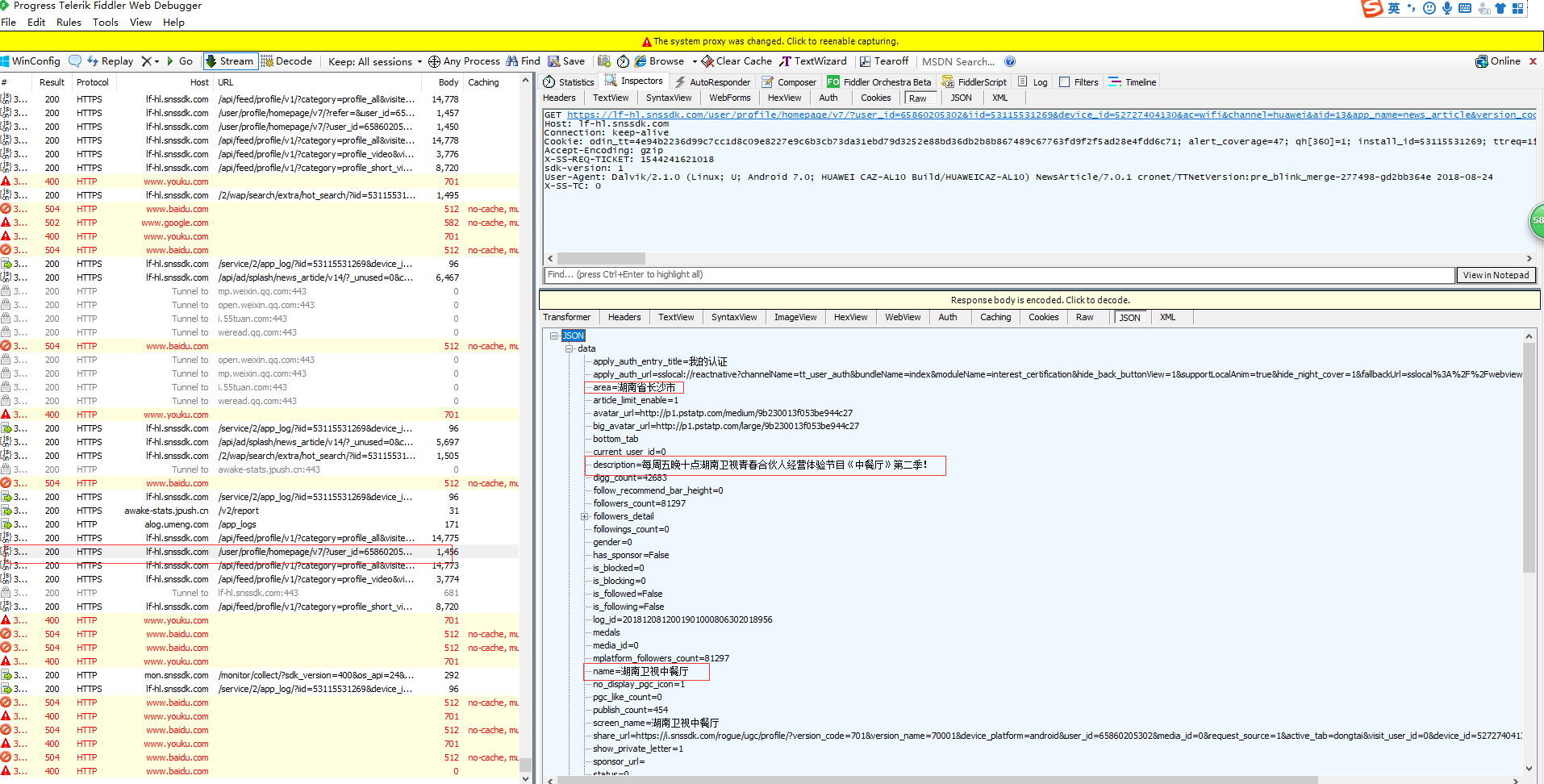Select the followers_count=81297 JSON node
The height and width of the screenshot is (784, 1544).
[639, 503]
